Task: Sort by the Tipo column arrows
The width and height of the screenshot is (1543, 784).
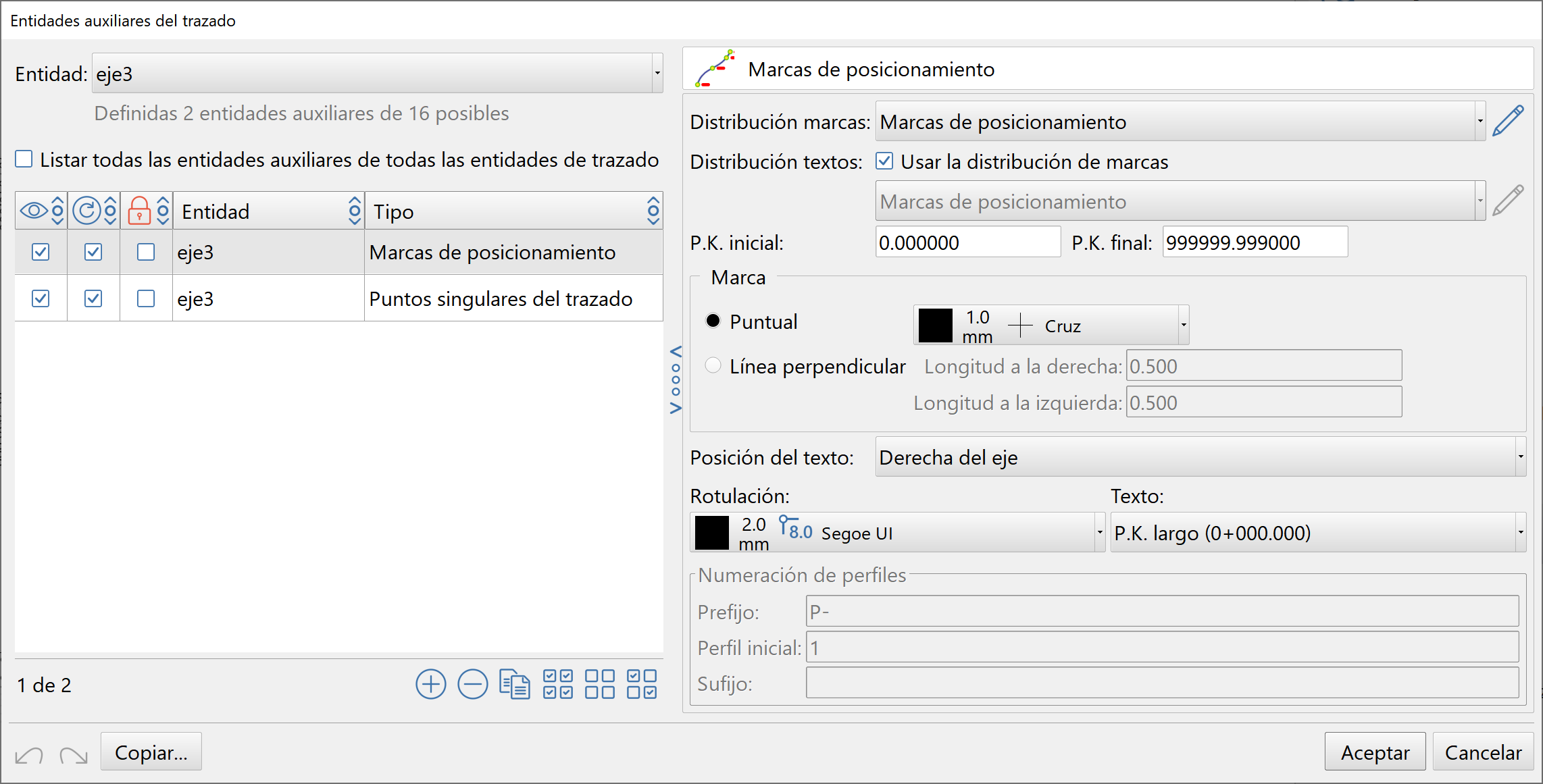Action: coord(653,211)
